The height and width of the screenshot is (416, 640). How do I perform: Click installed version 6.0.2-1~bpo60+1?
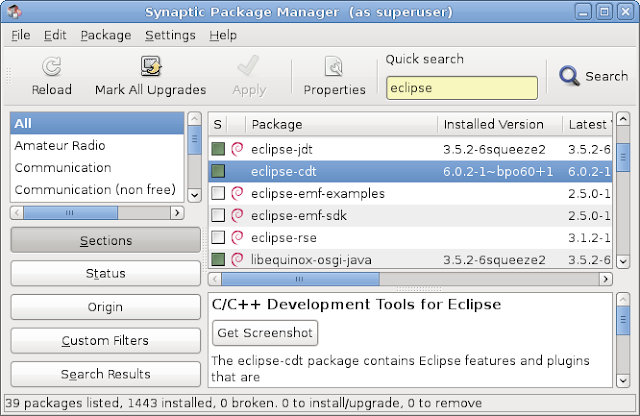(x=498, y=171)
